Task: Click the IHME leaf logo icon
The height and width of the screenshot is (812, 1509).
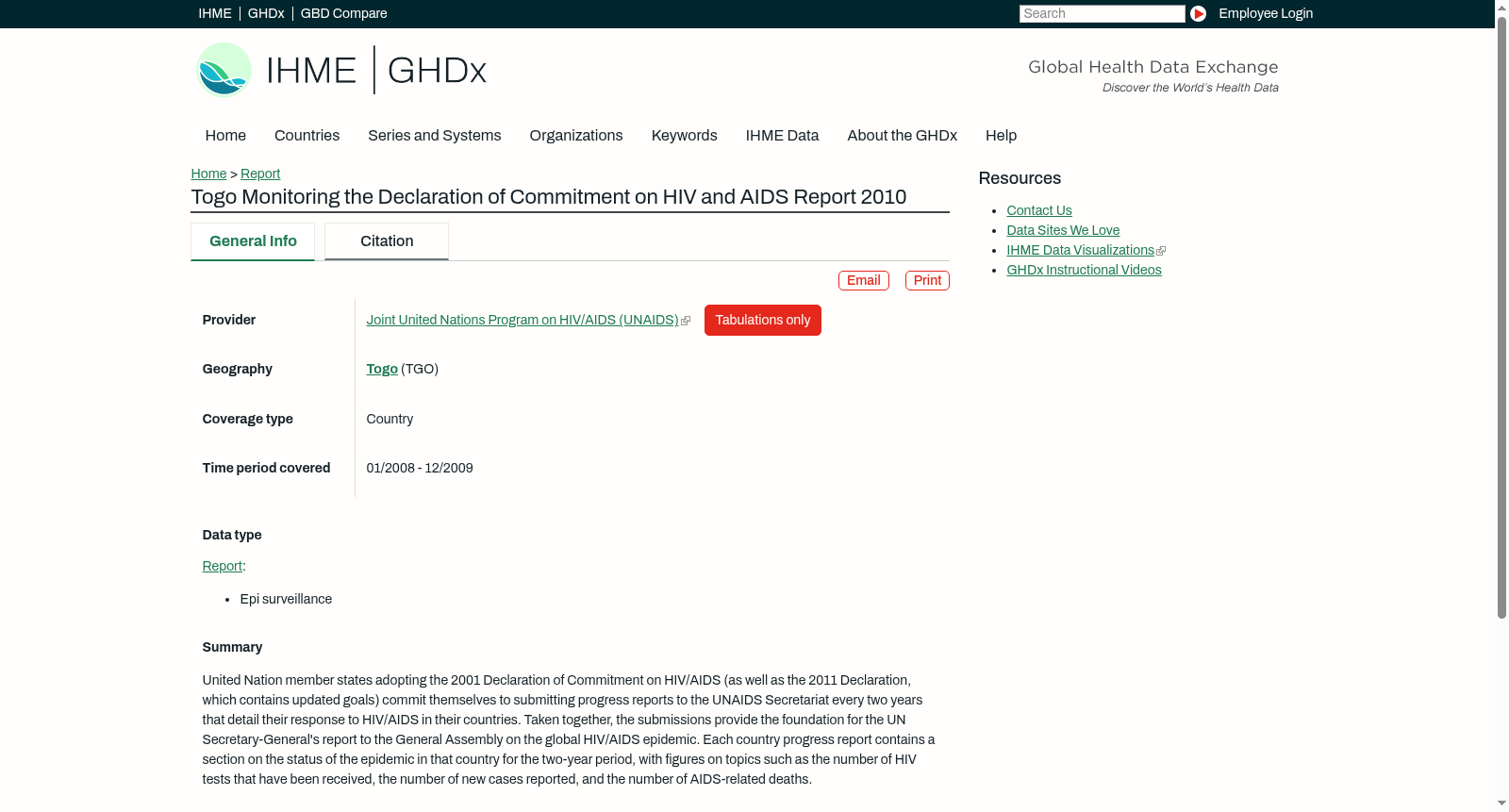Action: (x=224, y=70)
